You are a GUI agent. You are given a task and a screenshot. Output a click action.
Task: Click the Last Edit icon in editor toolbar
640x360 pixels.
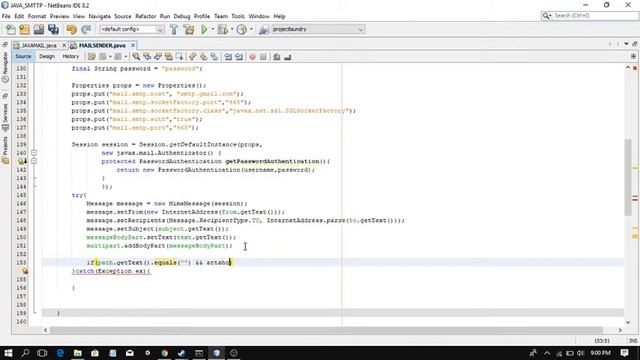[92, 57]
